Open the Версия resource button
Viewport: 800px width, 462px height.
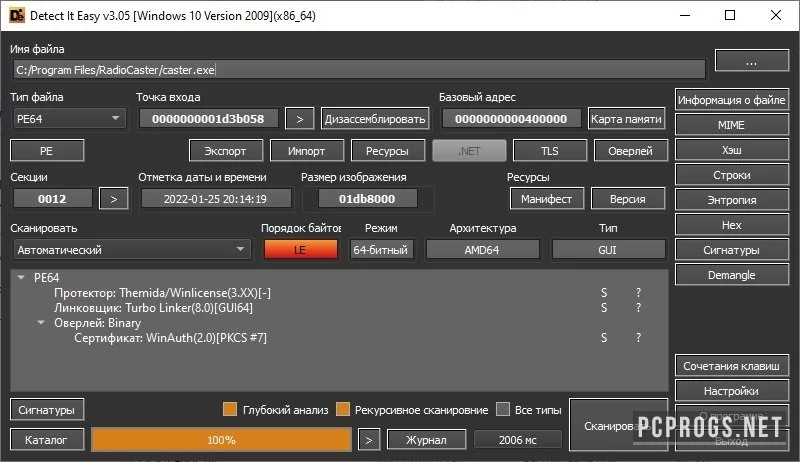pos(628,198)
